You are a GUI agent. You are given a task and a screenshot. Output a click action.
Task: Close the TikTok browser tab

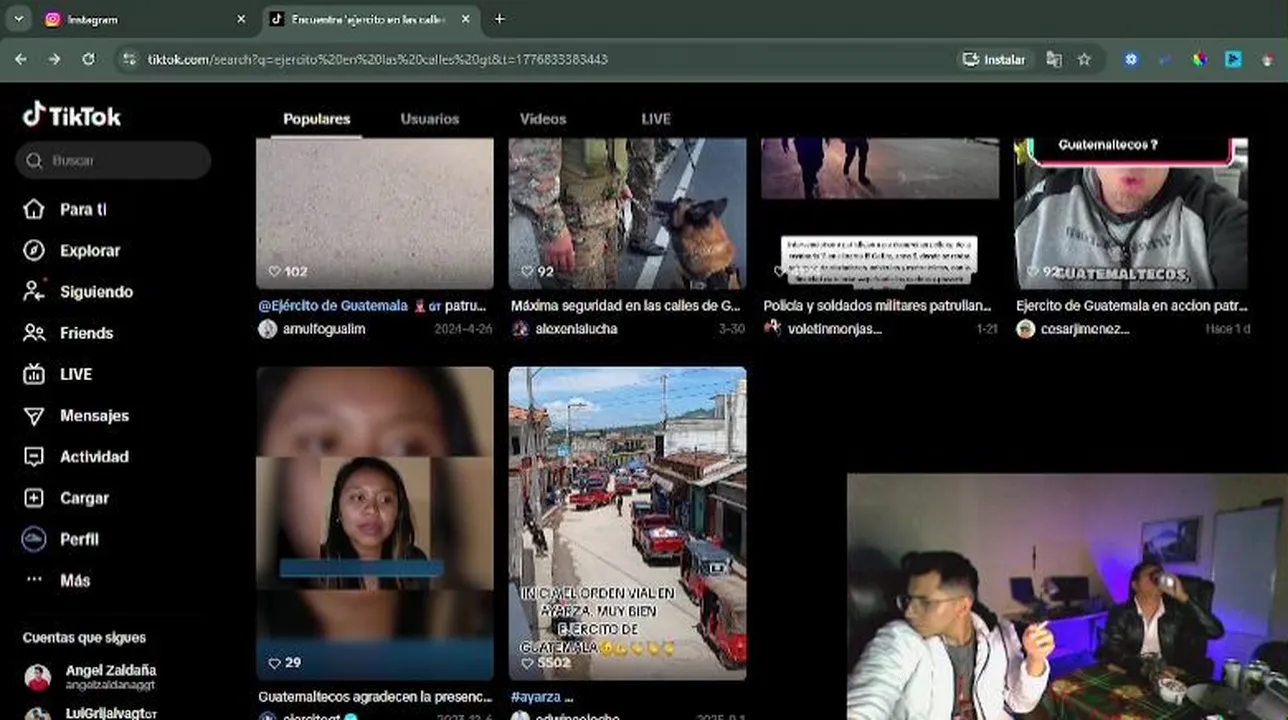pos(465,19)
